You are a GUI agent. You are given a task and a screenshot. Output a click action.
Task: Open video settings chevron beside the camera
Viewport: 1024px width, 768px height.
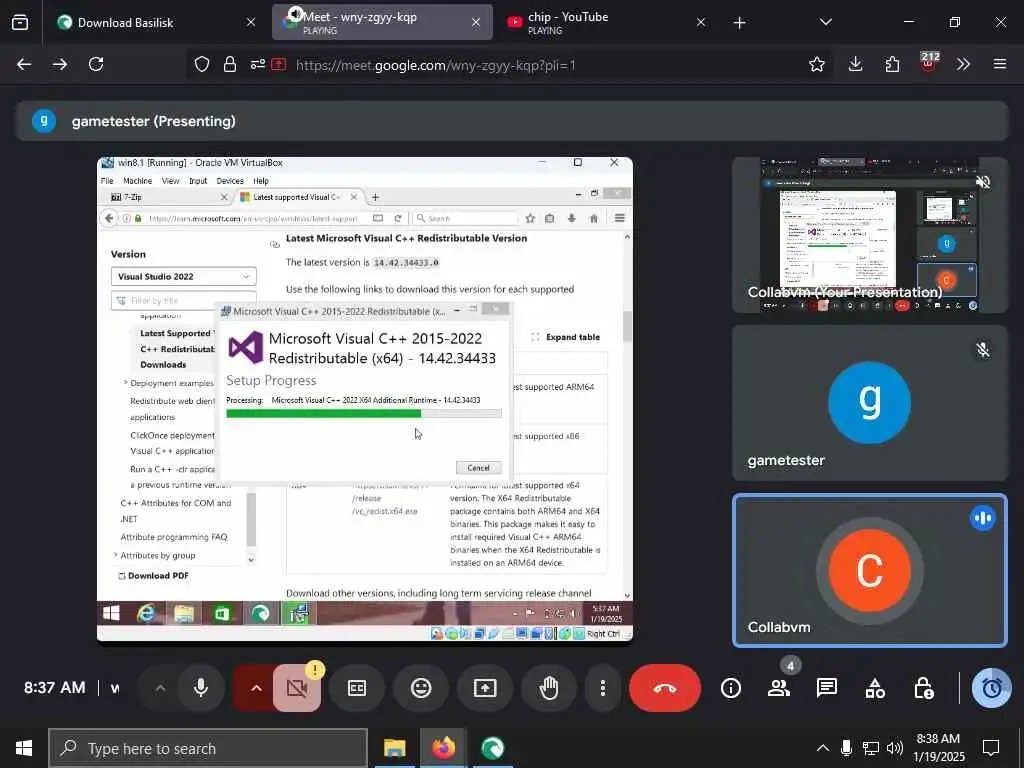(256, 688)
